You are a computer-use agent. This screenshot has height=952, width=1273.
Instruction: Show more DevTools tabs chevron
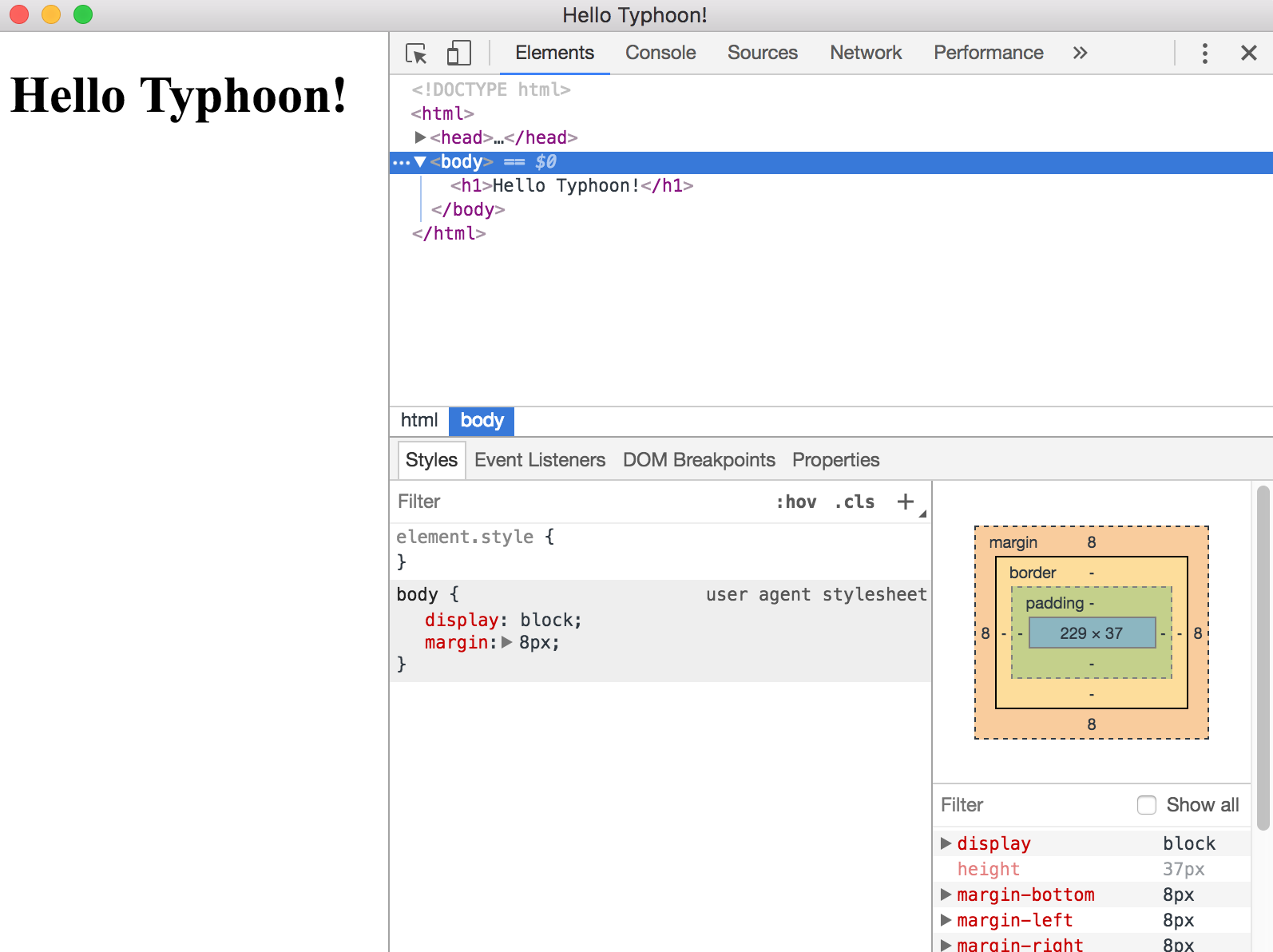1080,53
